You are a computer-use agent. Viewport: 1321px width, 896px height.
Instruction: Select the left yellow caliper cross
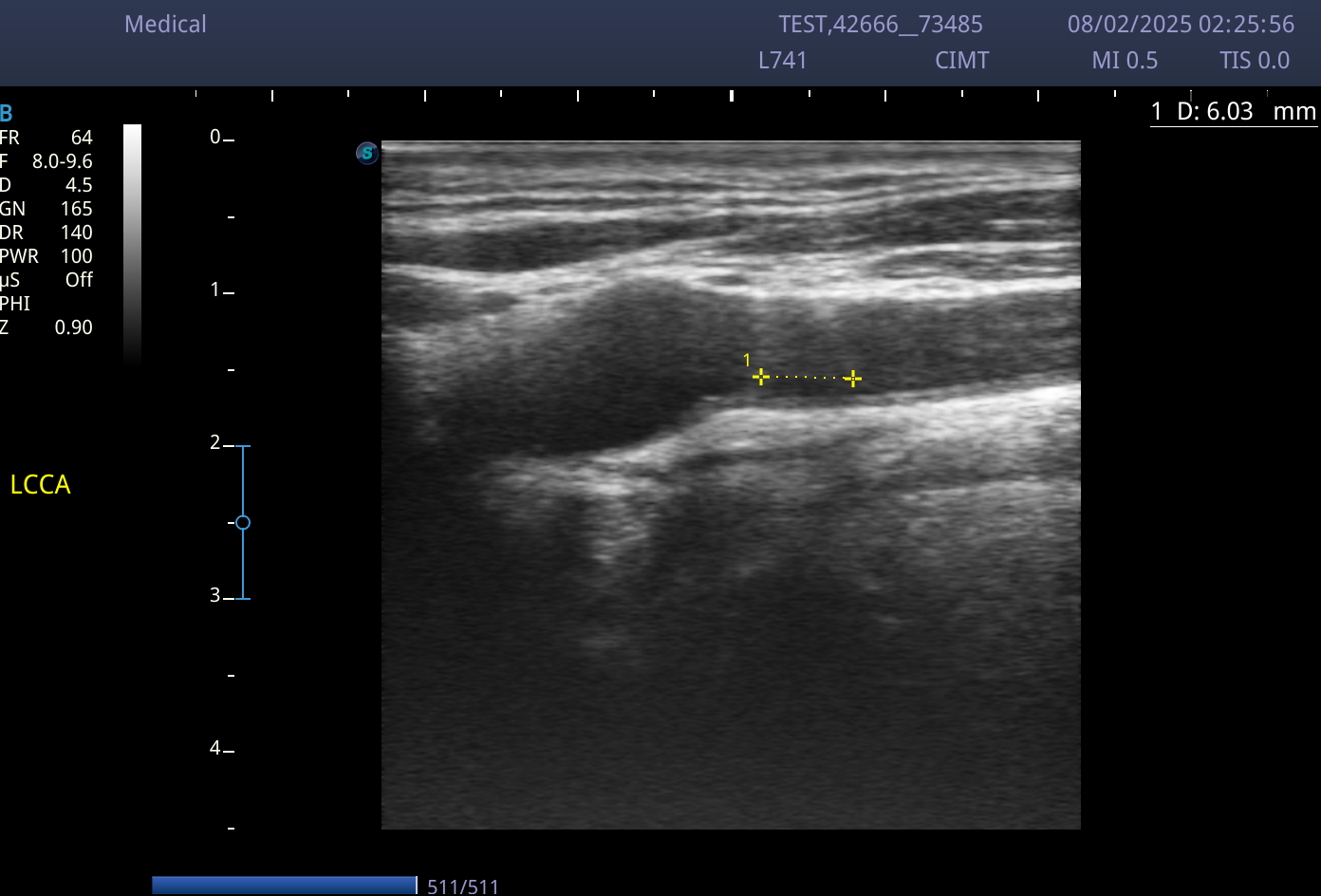coord(760,377)
